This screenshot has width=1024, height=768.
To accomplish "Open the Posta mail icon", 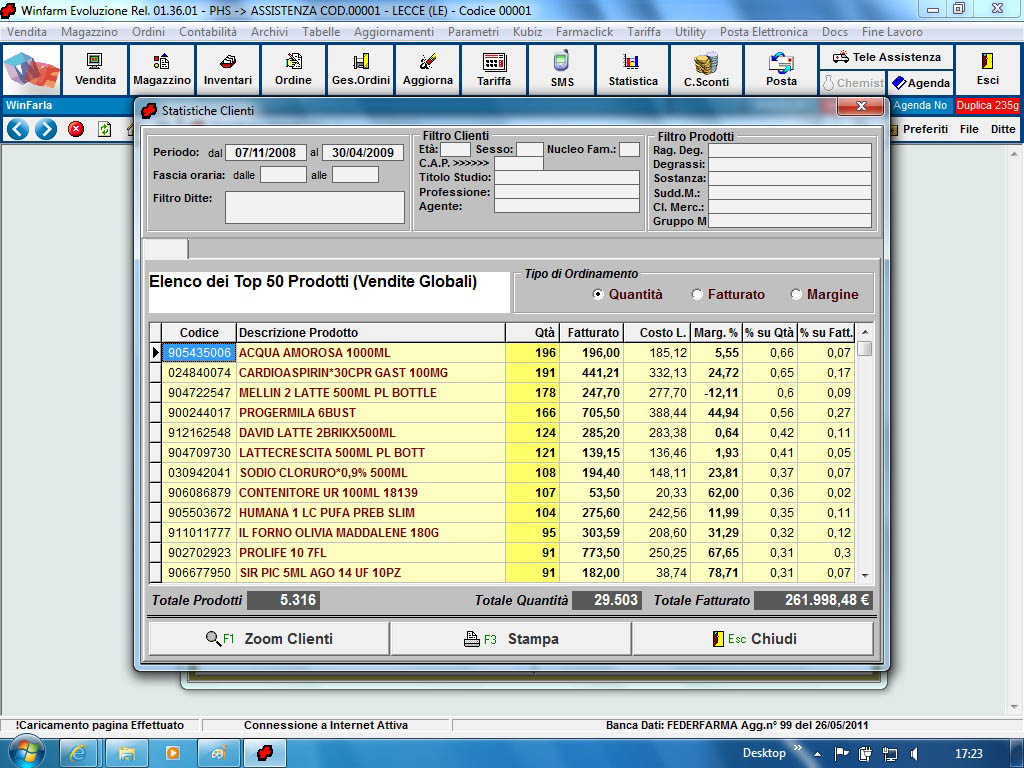I will 781,69.
